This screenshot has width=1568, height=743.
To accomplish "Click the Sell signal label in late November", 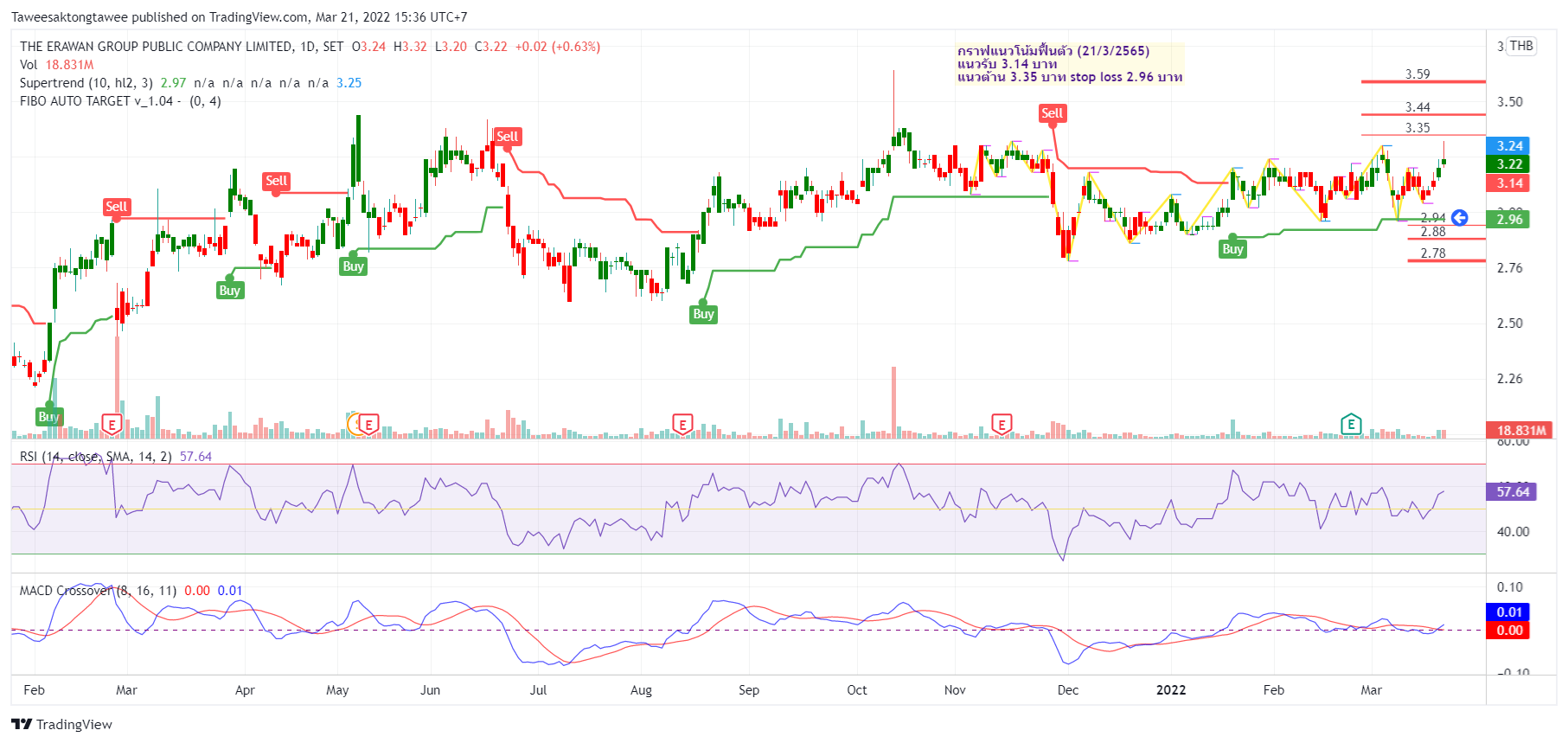I will click(1052, 113).
